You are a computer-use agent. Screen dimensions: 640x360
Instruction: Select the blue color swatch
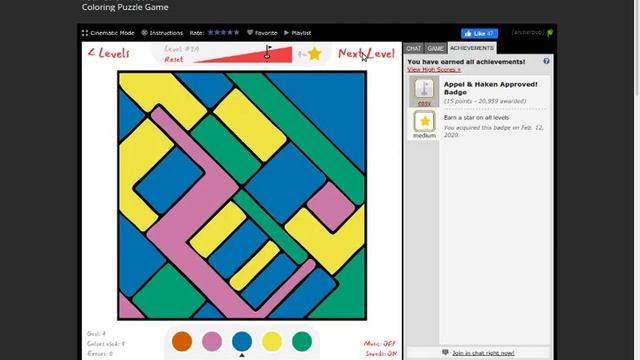click(x=242, y=341)
